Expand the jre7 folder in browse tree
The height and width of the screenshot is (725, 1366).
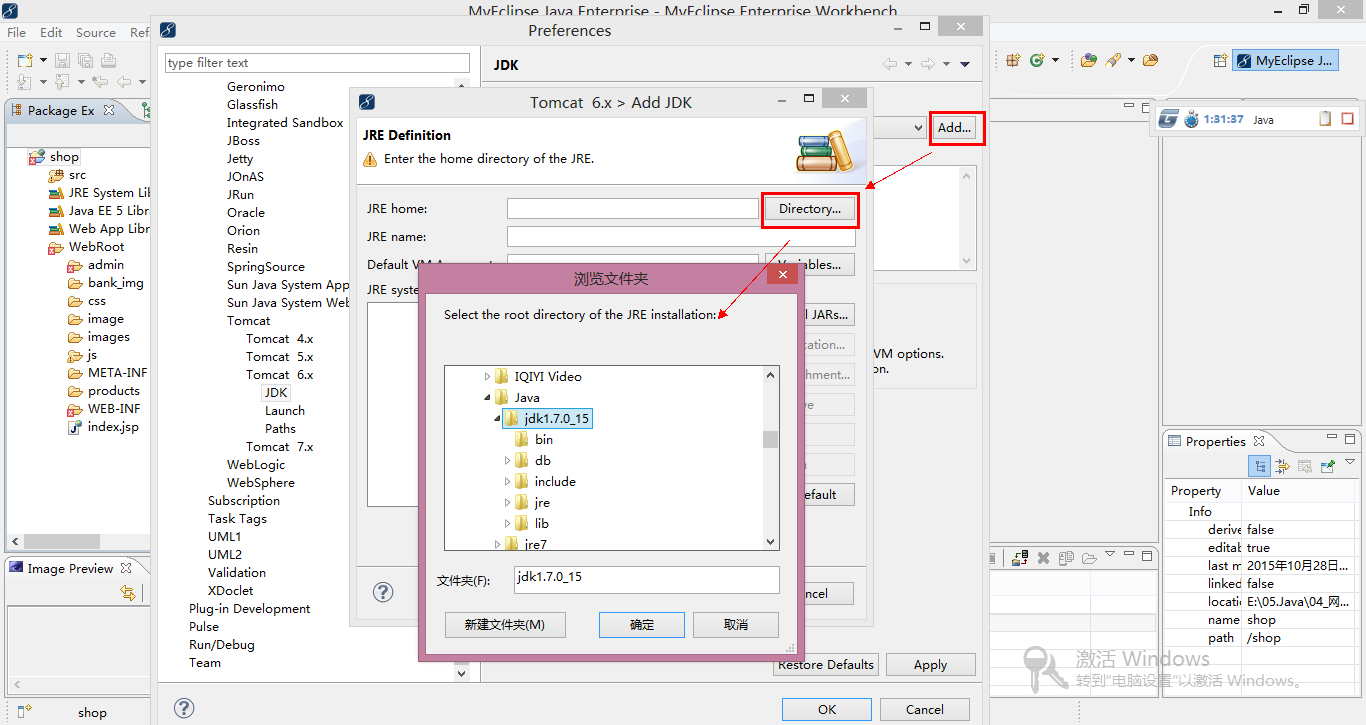click(x=498, y=545)
